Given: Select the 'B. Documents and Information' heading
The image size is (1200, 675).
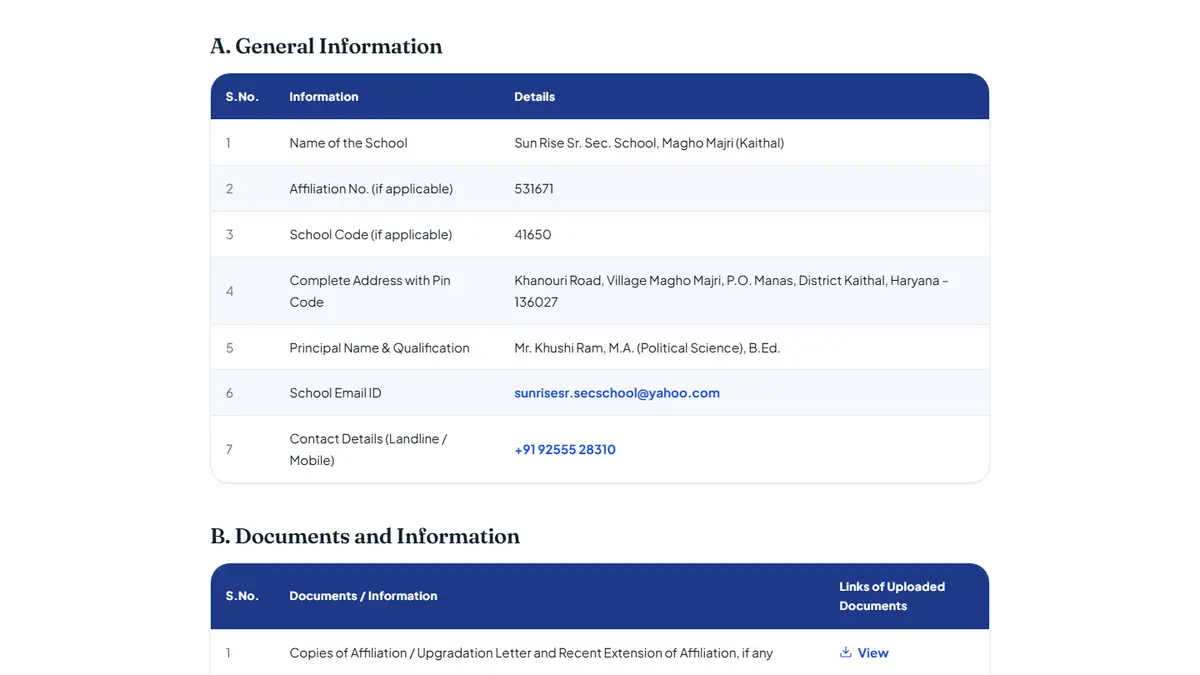Looking at the screenshot, I should [365, 536].
